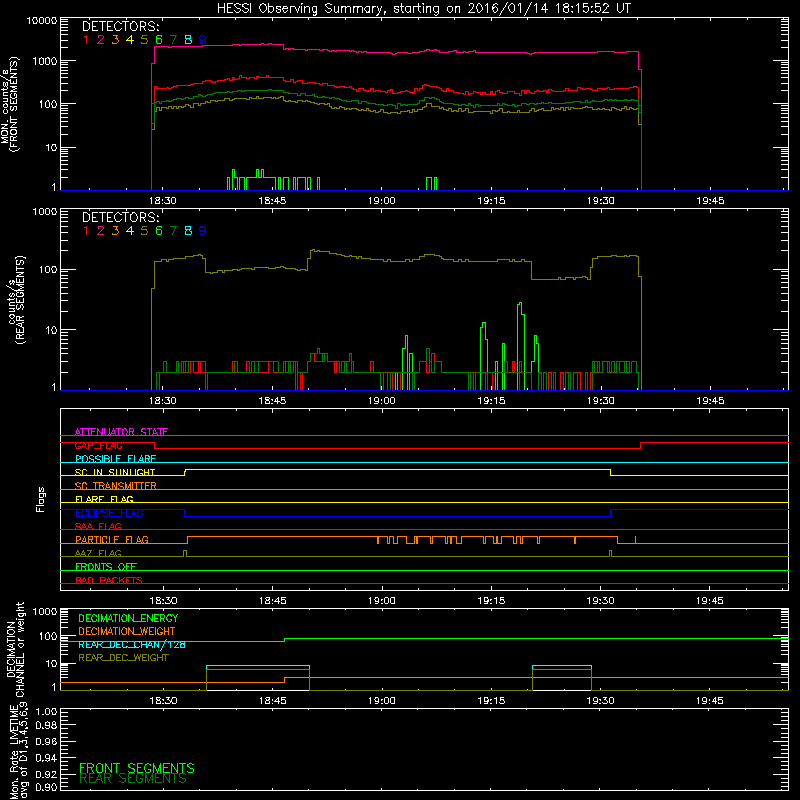Click the FLARE_FLAG label
Screen dimensions: 800x800
(x=104, y=499)
